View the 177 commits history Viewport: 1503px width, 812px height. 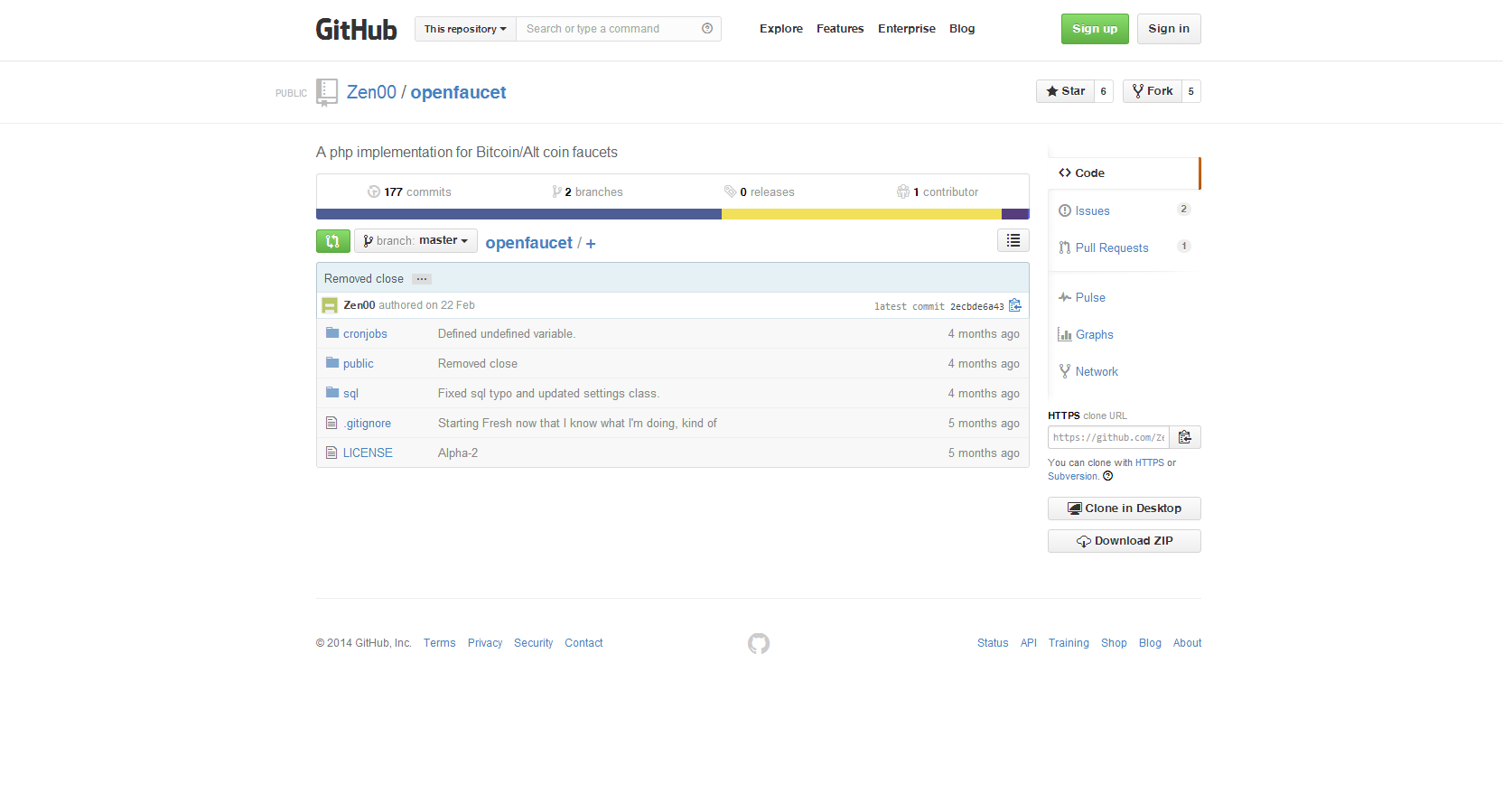pos(409,192)
